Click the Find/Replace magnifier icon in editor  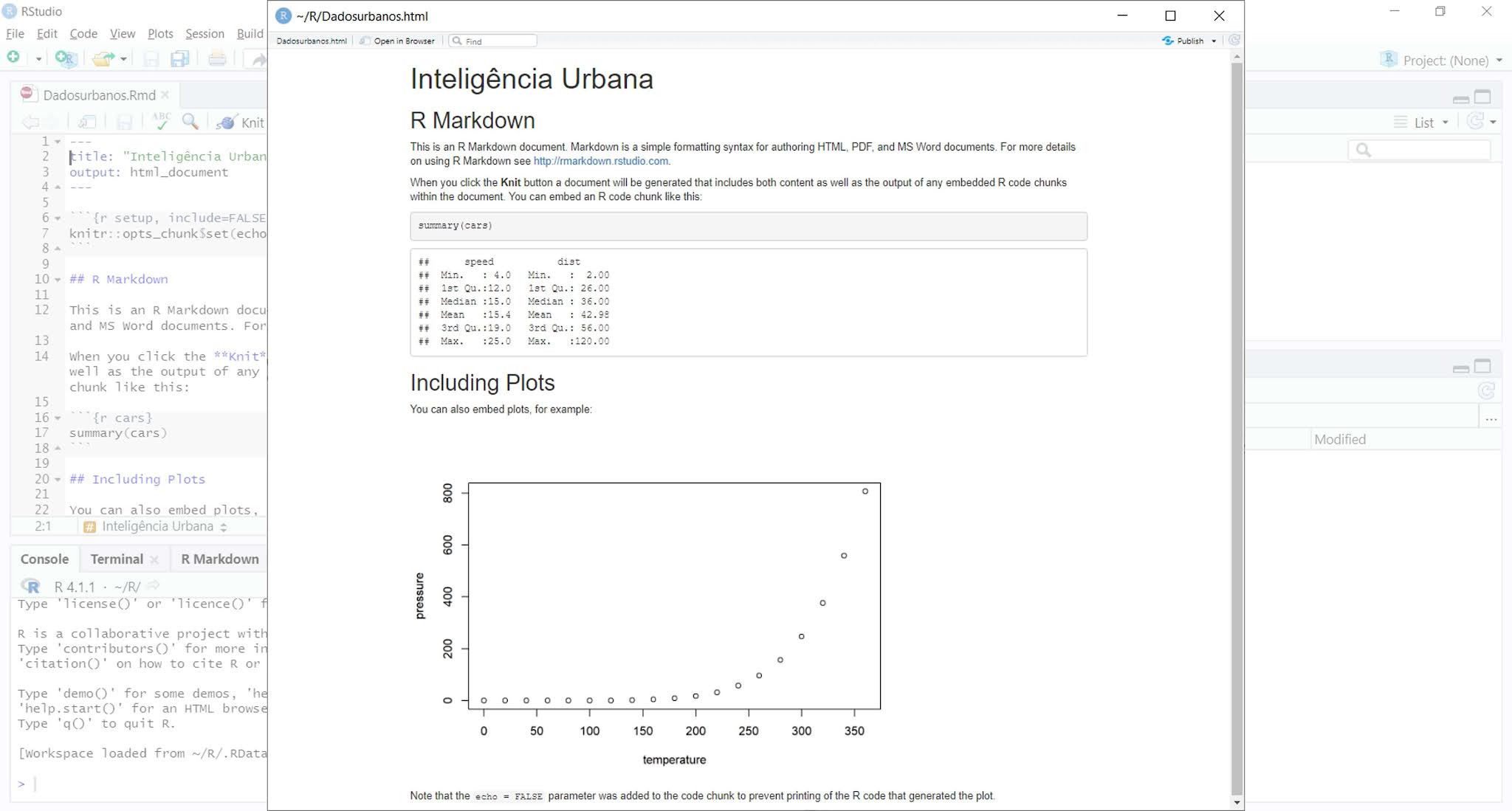[190, 121]
